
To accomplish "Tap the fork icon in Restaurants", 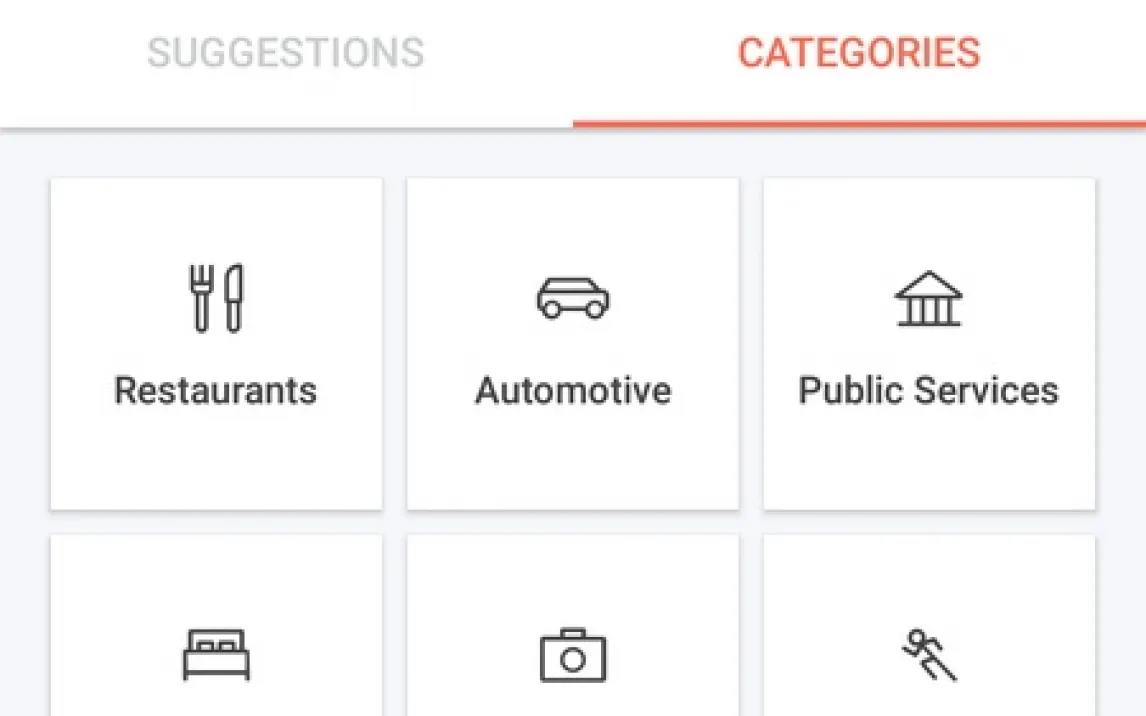I will click(201, 297).
